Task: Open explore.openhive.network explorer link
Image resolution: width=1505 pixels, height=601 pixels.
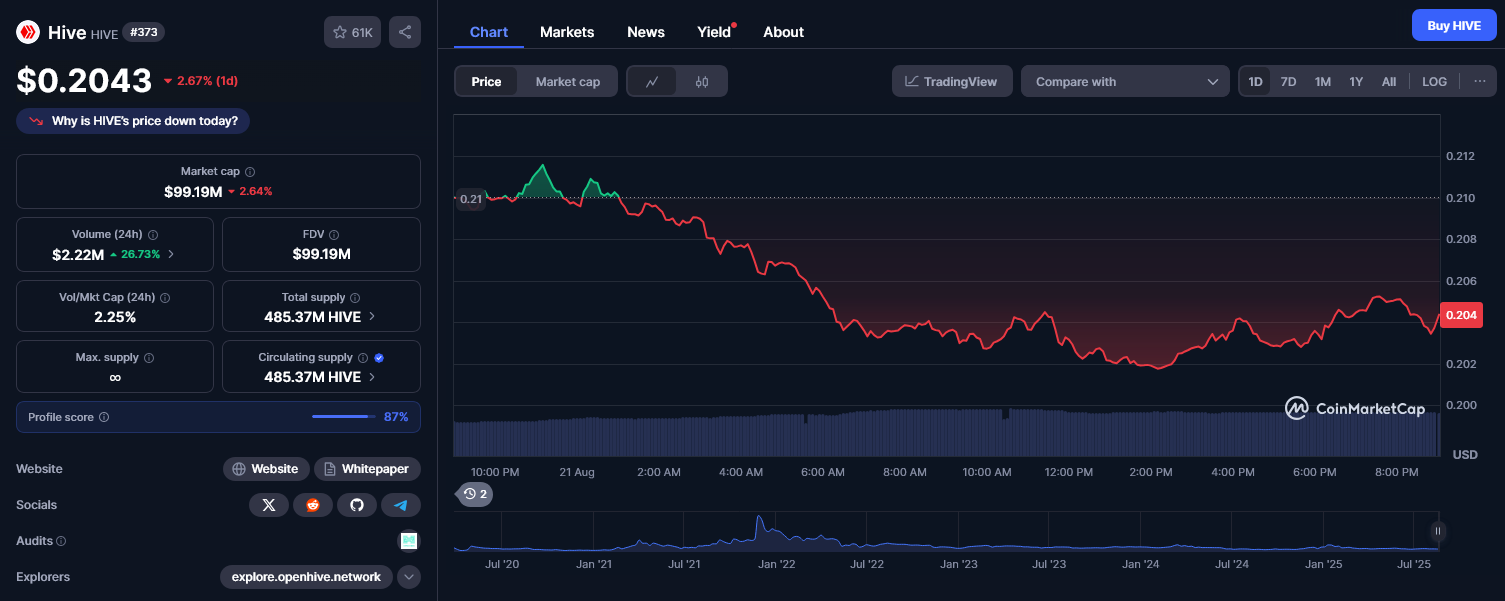Action: 306,577
